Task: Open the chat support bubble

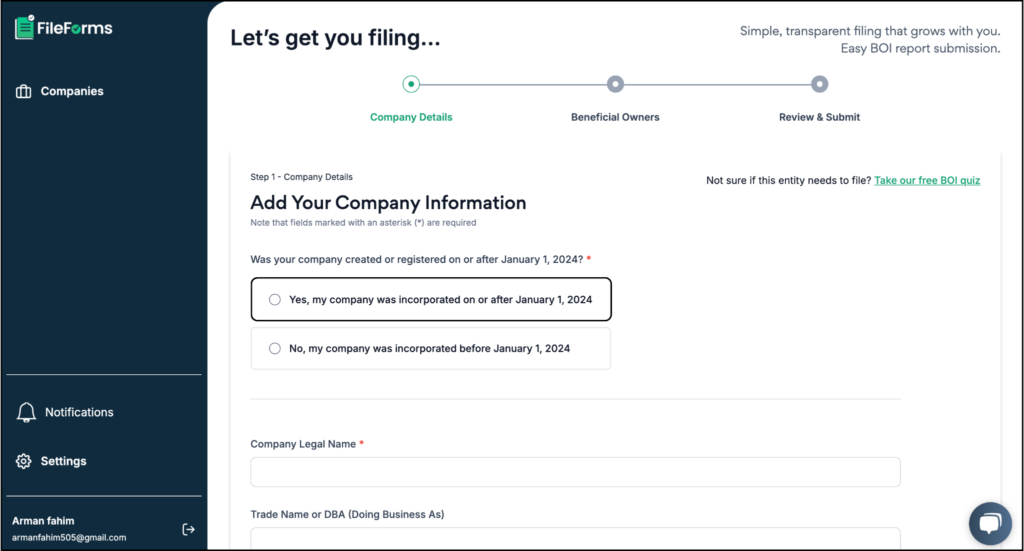Action: pos(990,523)
